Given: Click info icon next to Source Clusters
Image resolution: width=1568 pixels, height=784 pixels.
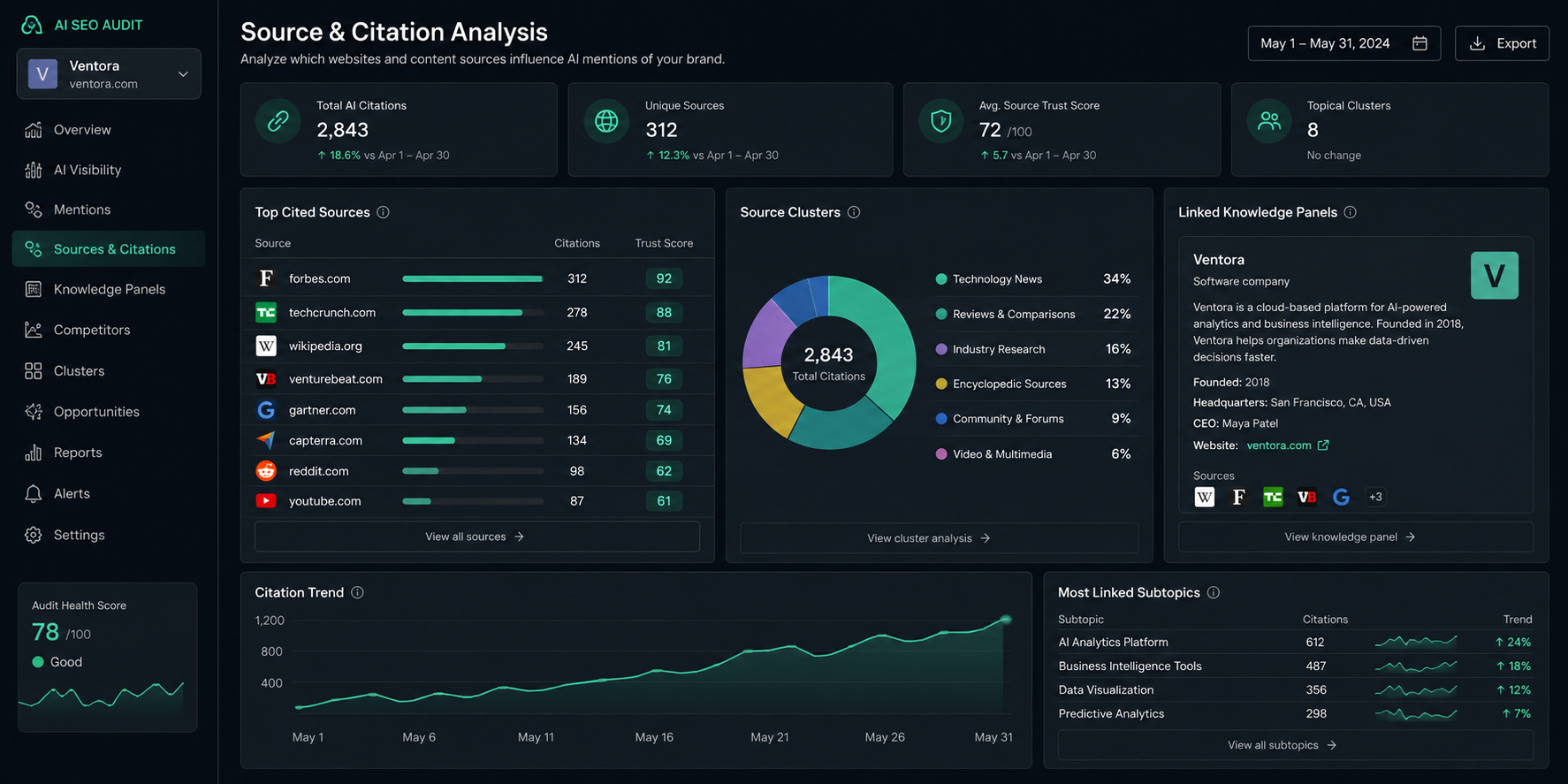Looking at the screenshot, I should tap(854, 212).
